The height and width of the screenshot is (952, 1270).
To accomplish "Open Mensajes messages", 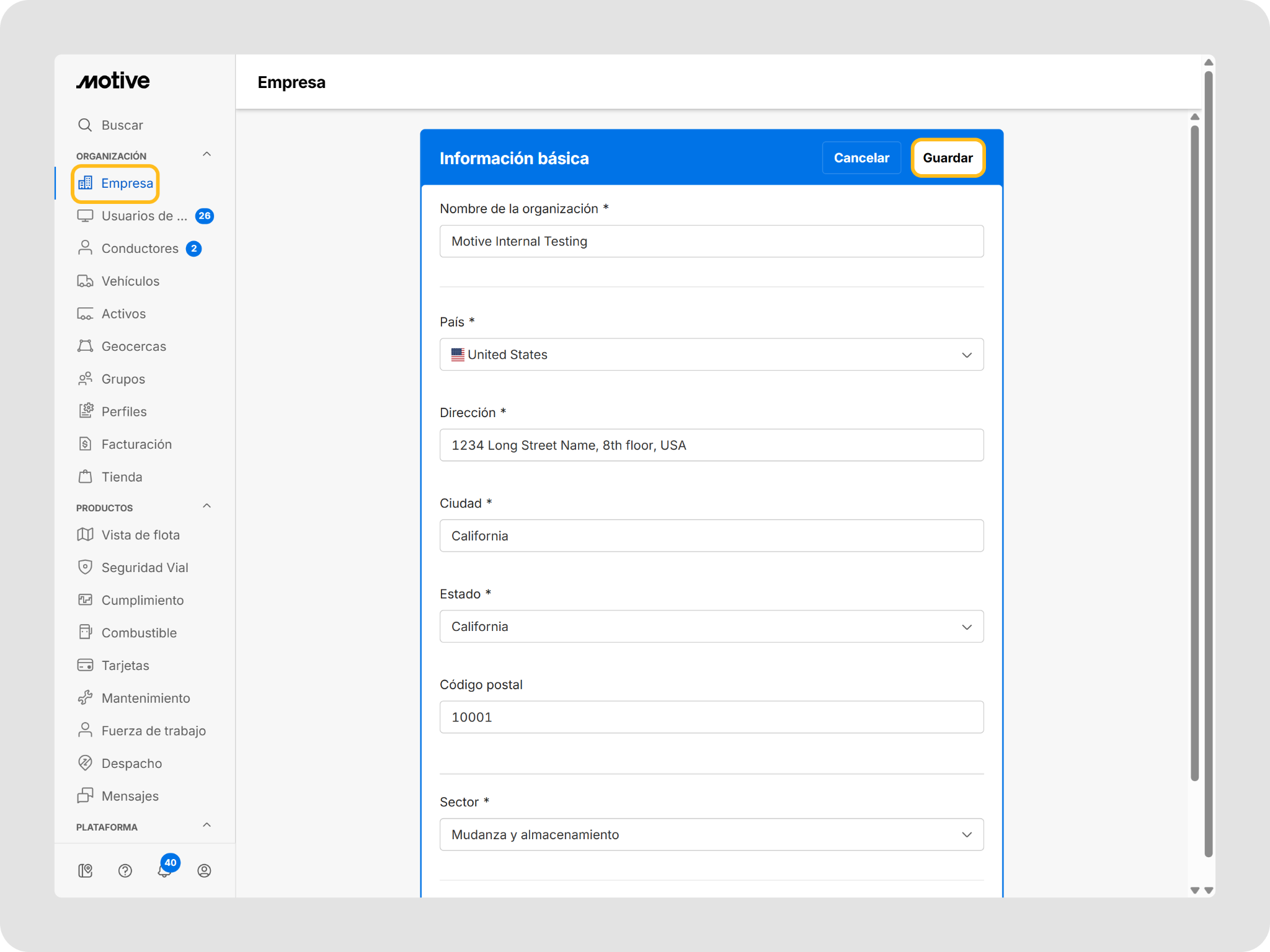I will [x=118, y=796].
